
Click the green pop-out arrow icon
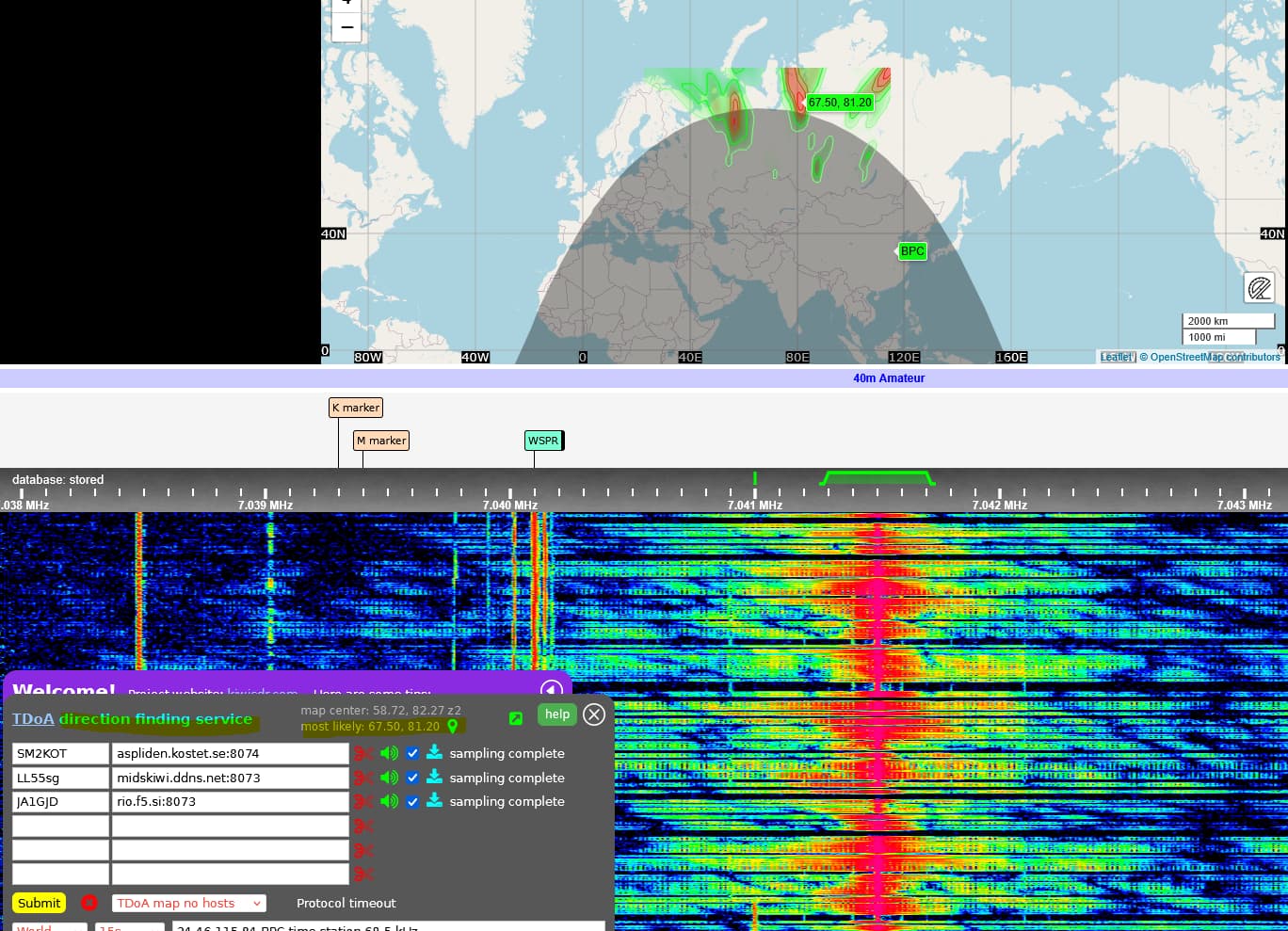pyautogui.click(x=515, y=718)
